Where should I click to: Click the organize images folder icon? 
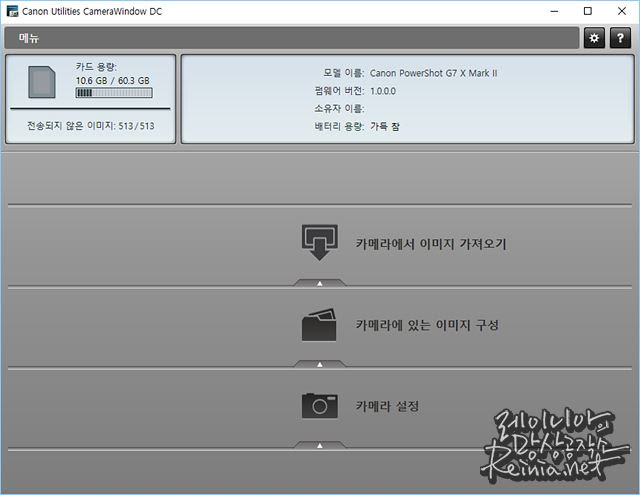[319, 325]
